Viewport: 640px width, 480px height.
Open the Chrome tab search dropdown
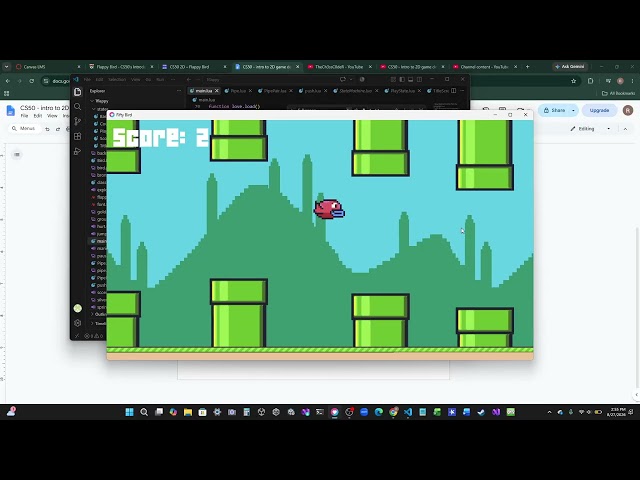coord(6,67)
